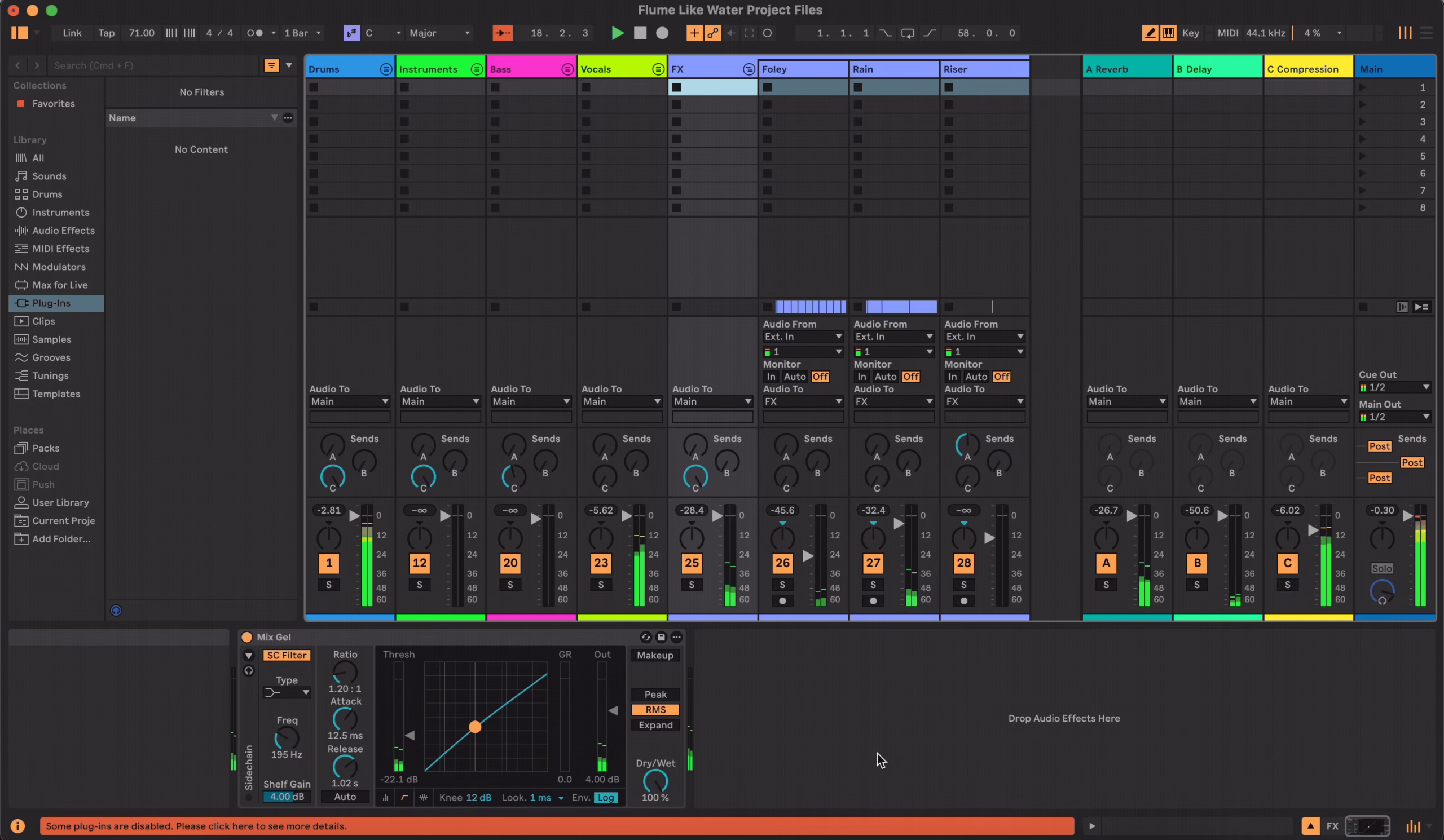Click the save preset icon on Mix Gel
This screenshot has height=840, width=1444.
[x=661, y=636]
